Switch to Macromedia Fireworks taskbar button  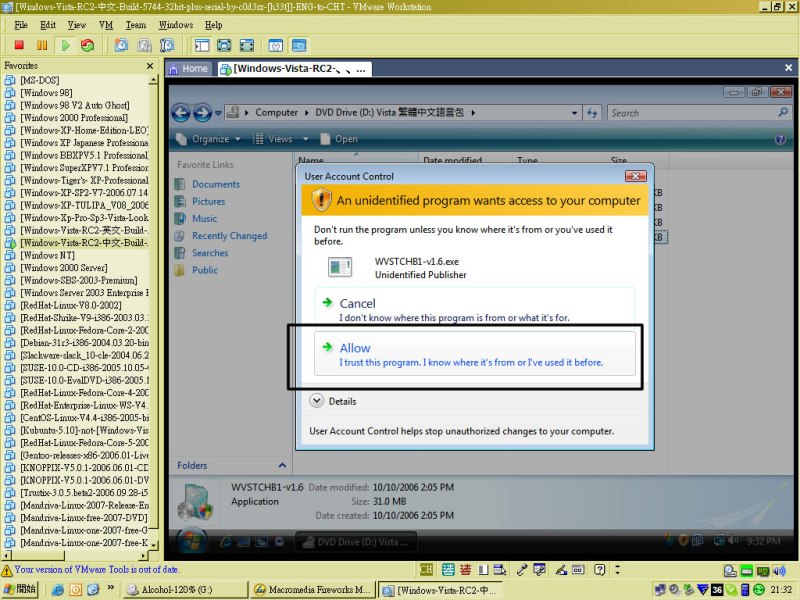coord(314,590)
